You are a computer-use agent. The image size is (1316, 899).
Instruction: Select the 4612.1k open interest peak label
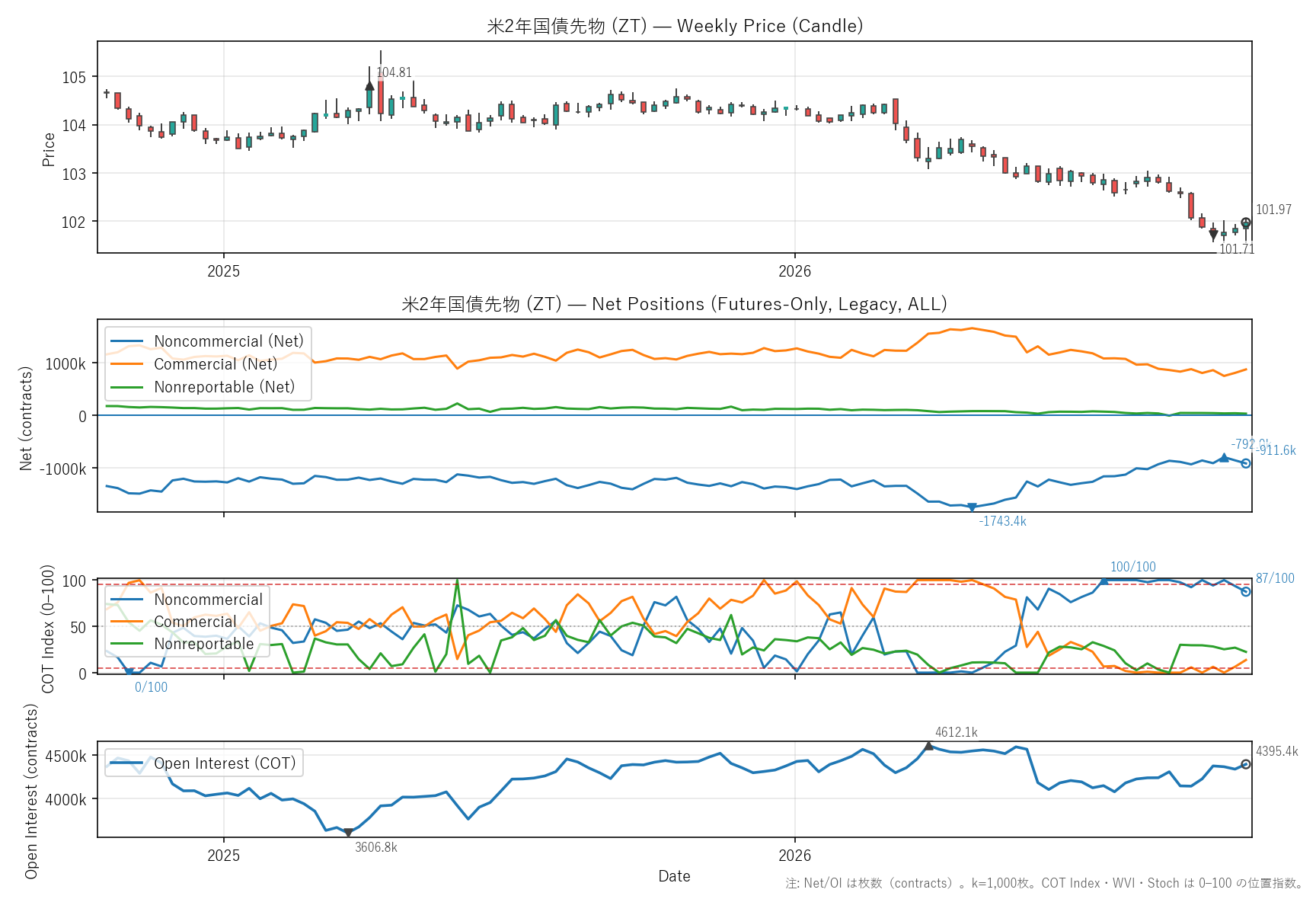coord(957,732)
